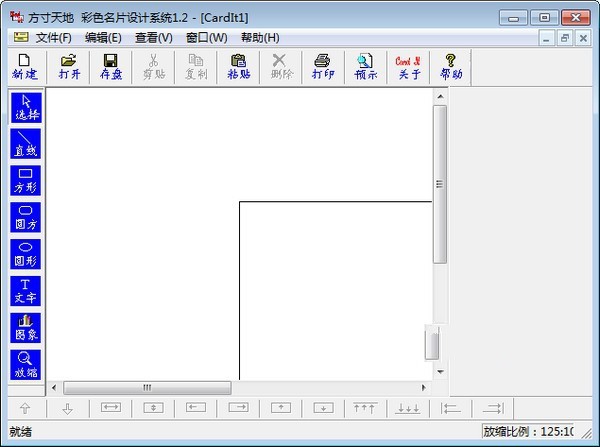Image resolution: width=600 pixels, height=447 pixels.
Task: Restore the inner CardIt1 document window
Action: 565,38
